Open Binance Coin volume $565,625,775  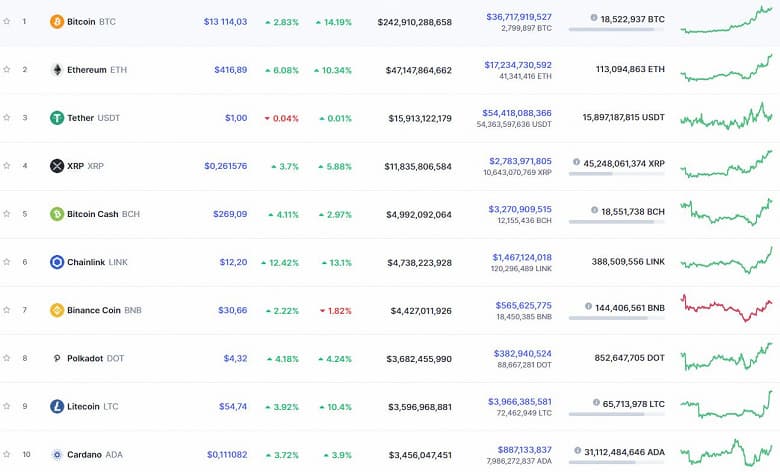(523, 305)
